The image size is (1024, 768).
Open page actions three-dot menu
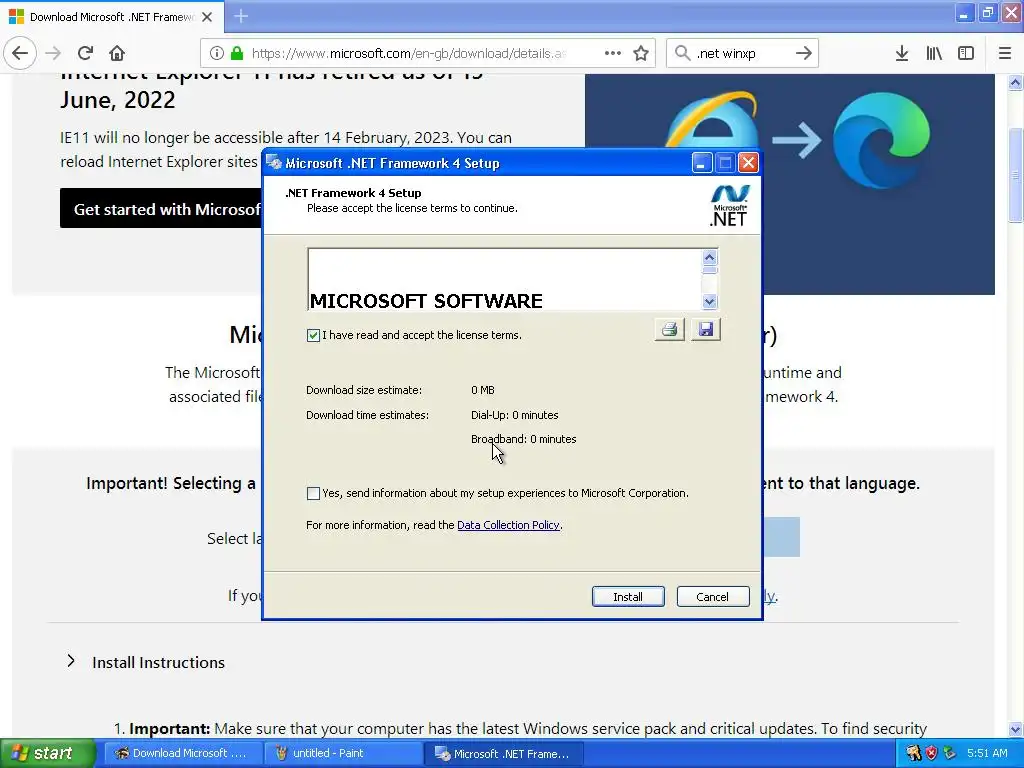613,54
